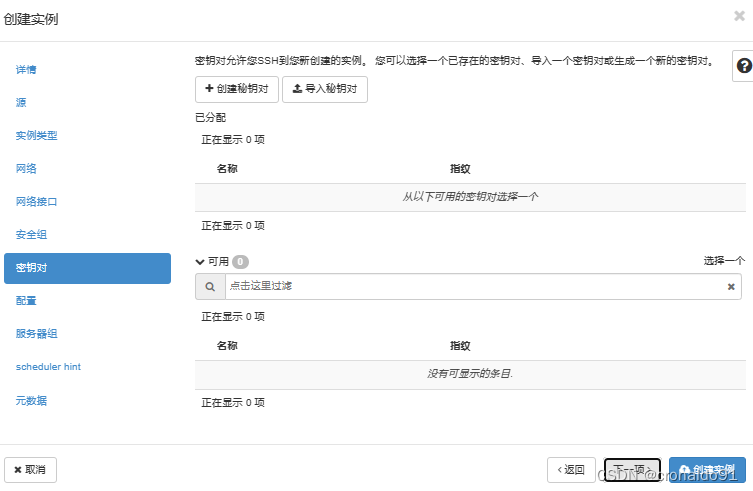Click the 没有可显示的条目 empty row
753x491 pixels.
click(470, 374)
